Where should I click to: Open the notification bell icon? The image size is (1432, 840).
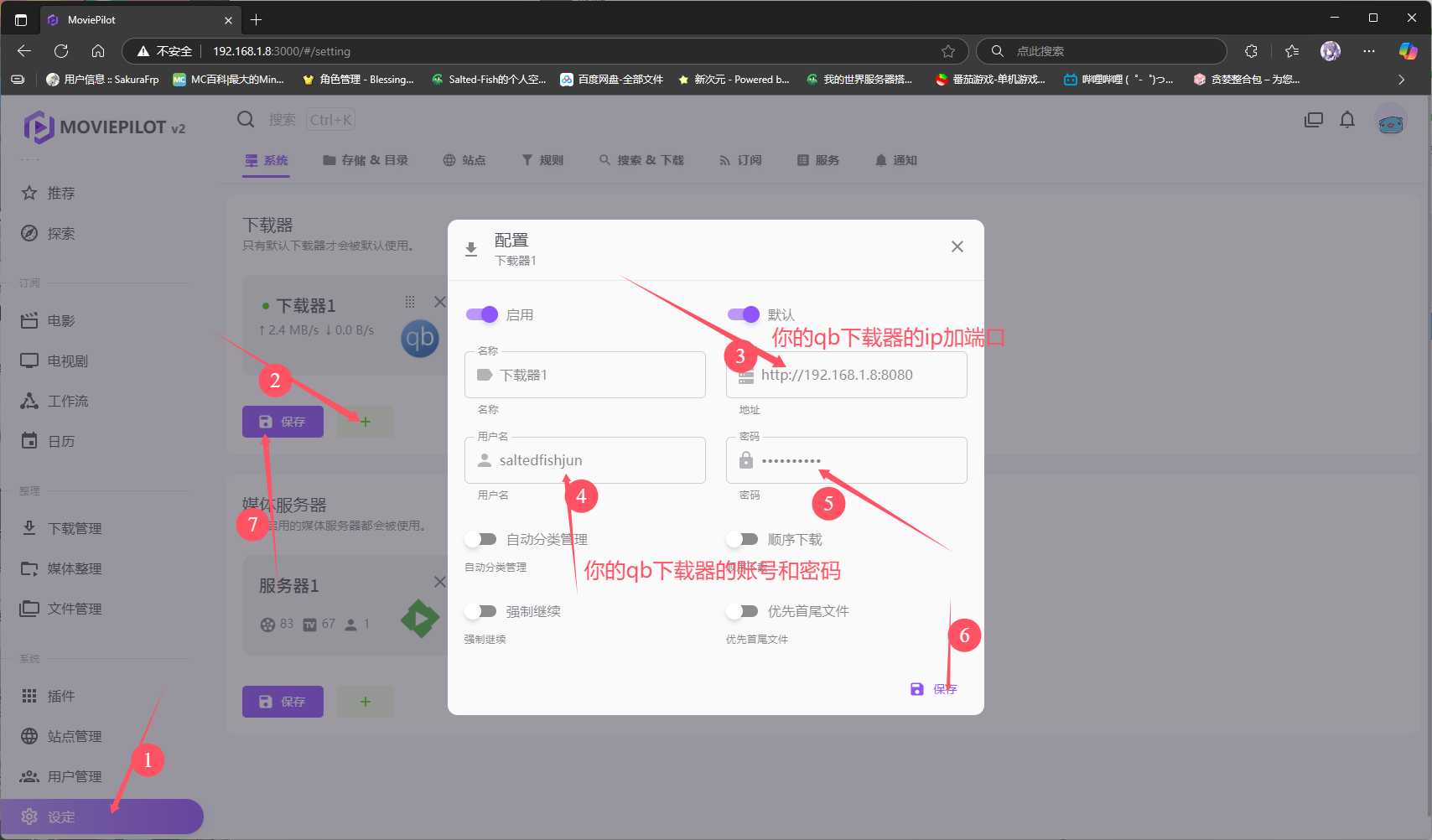[x=1347, y=120]
